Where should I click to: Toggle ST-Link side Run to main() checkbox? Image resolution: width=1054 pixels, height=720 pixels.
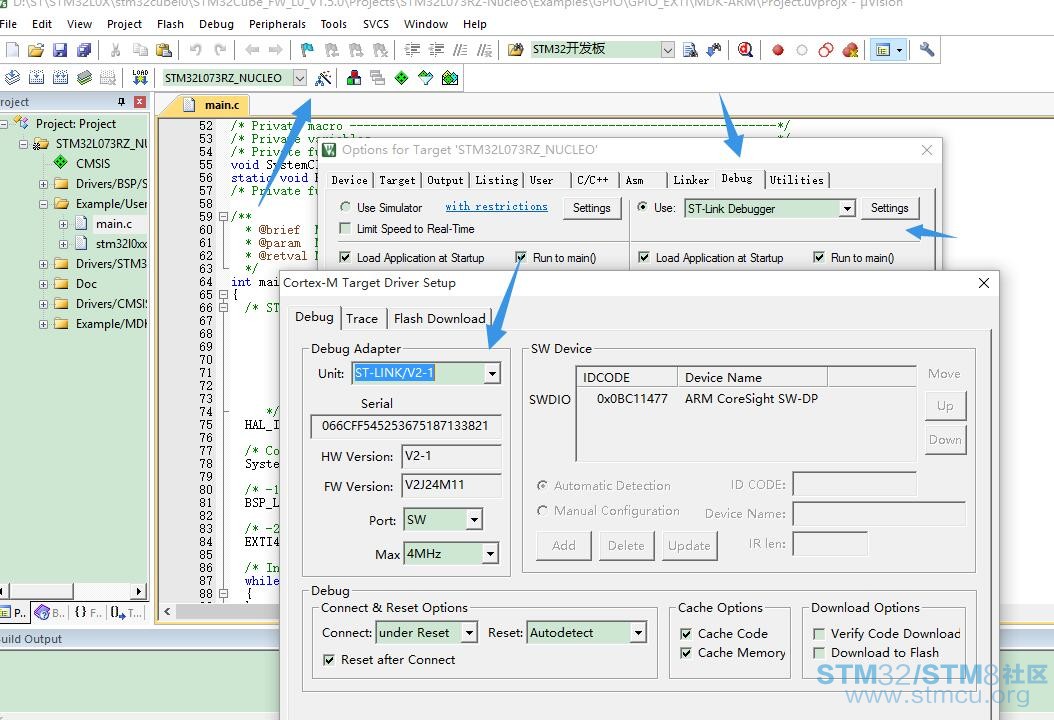coord(819,257)
